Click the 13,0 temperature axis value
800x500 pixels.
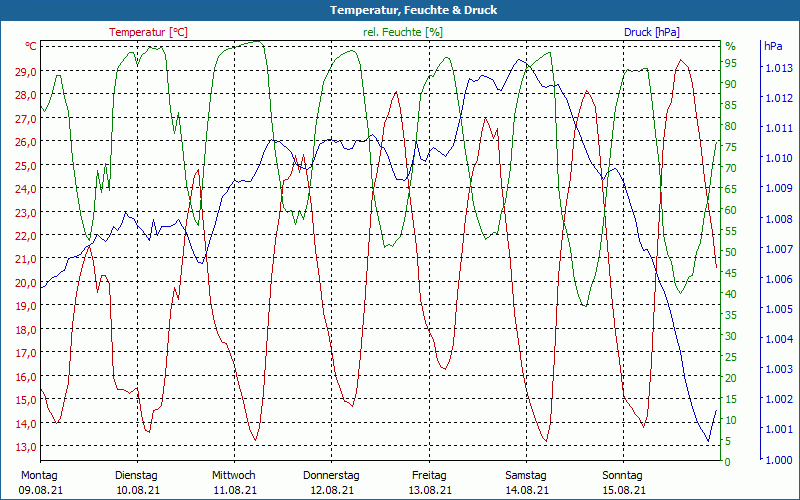pos(26,447)
